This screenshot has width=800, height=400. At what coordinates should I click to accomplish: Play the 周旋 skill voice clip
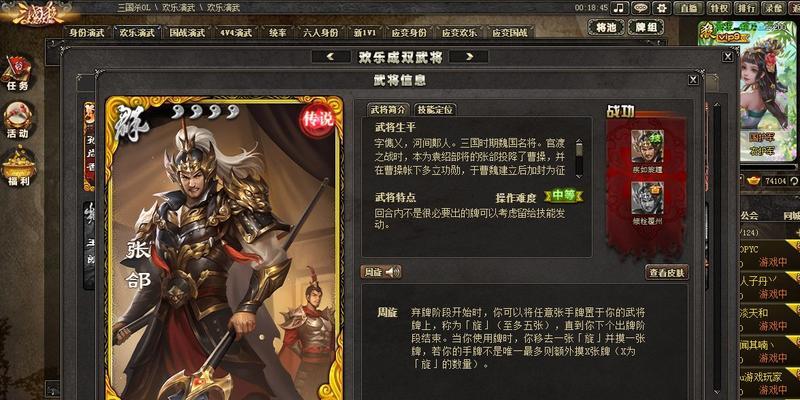[x=381, y=272]
